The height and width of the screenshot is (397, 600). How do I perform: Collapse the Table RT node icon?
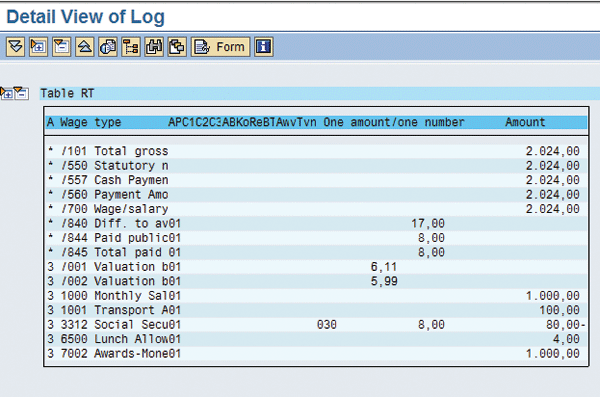pyautogui.click(x=21, y=93)
